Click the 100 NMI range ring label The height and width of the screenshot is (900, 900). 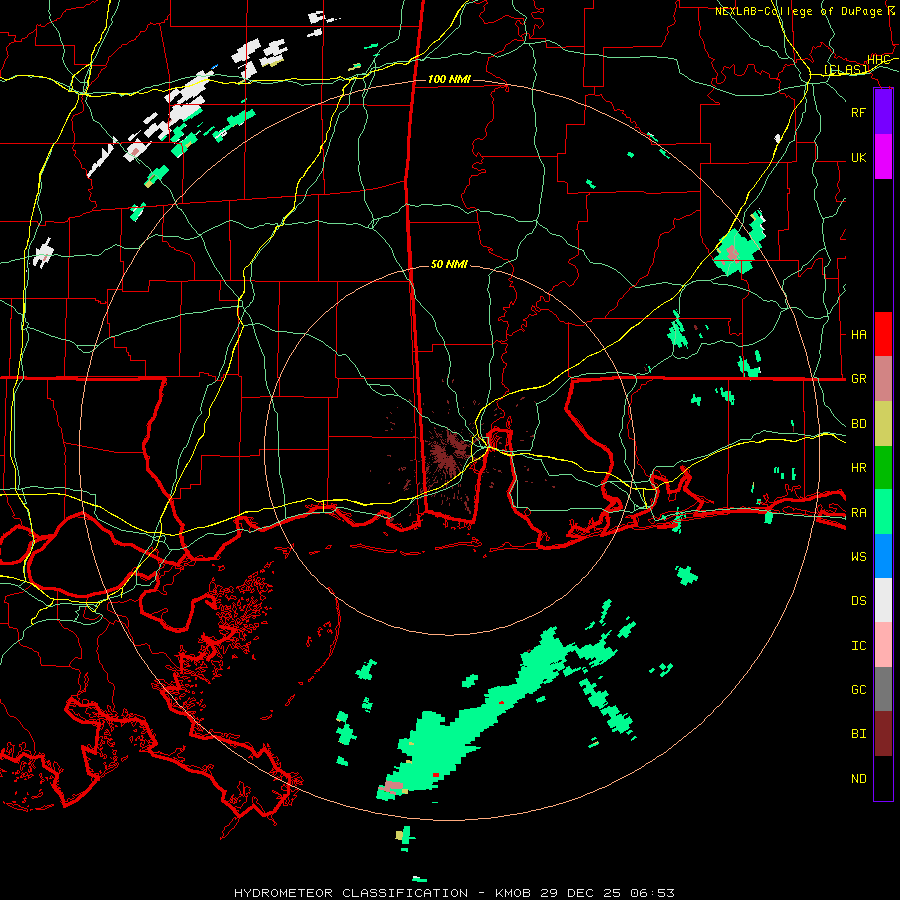(449, 79)
